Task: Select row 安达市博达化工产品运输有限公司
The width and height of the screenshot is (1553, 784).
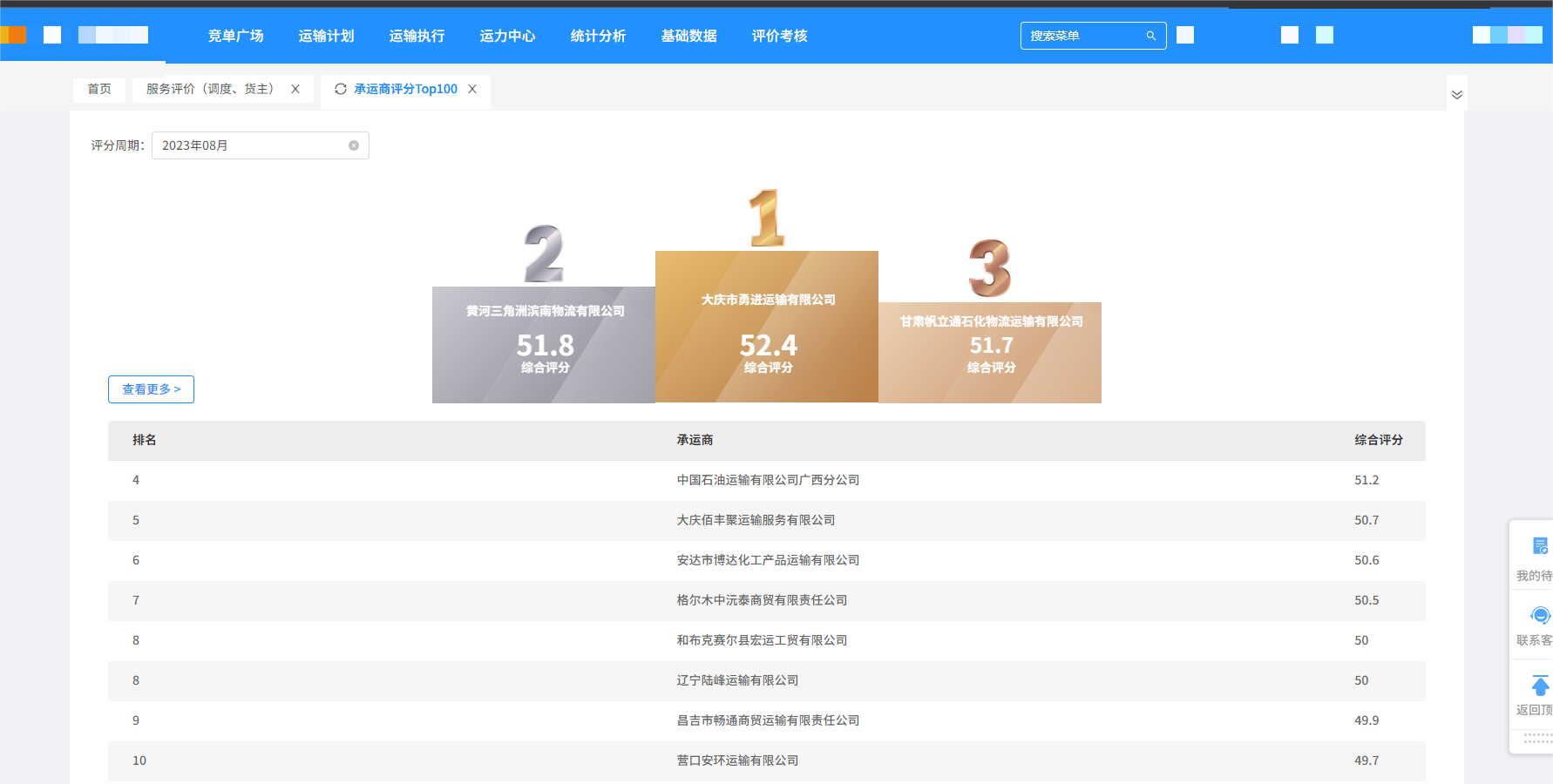Action: point(767,560)
